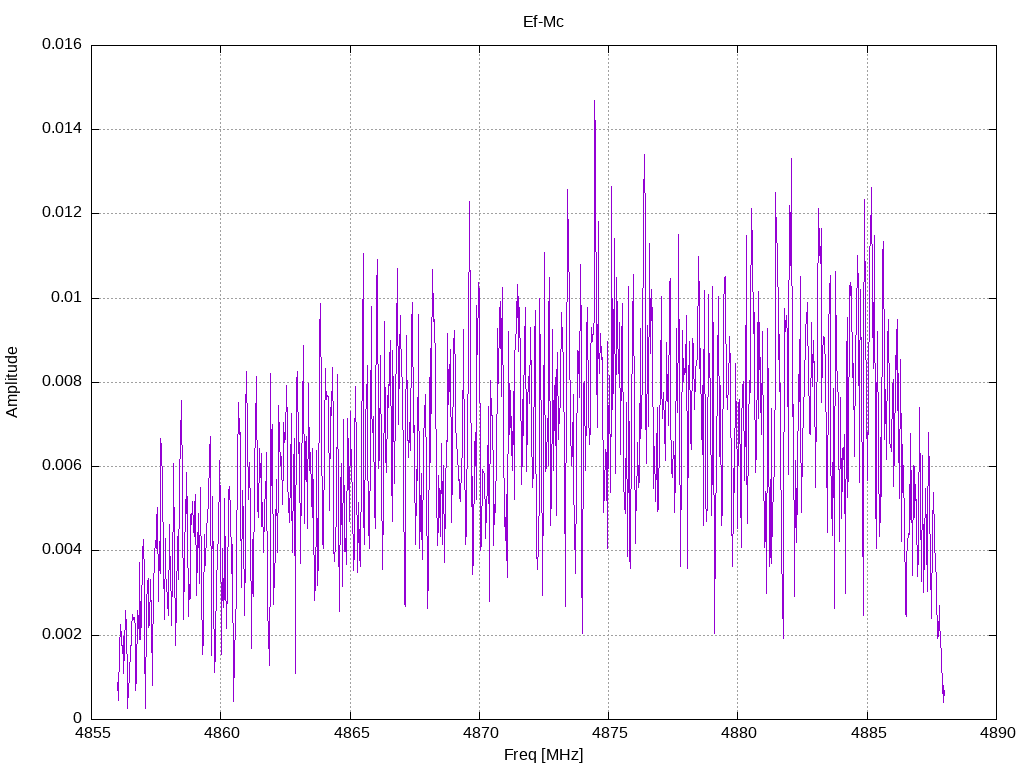Click the plot title 'Ef-Mc'
This screenshot has height=768, width=1024.
pyautogui.click(x=543, y=22)
